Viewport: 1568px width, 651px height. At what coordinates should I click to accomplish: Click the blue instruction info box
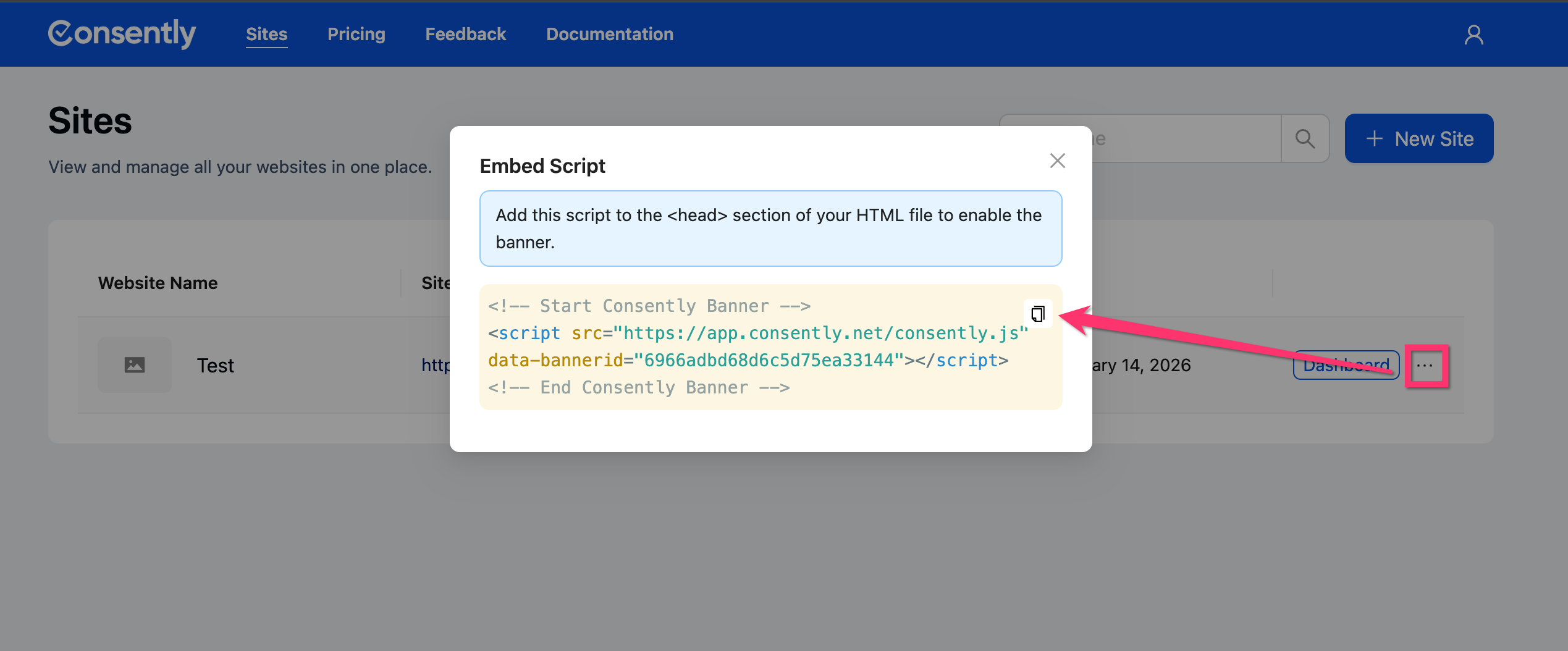(770, 229)
